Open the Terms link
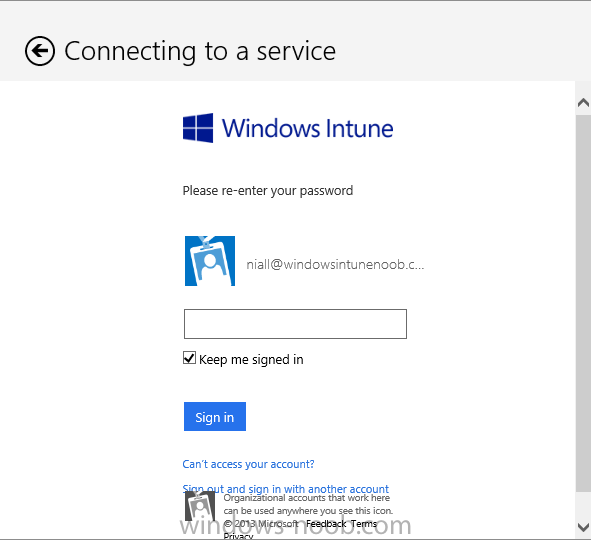This screenshot has width=591, height=540. 364,524
